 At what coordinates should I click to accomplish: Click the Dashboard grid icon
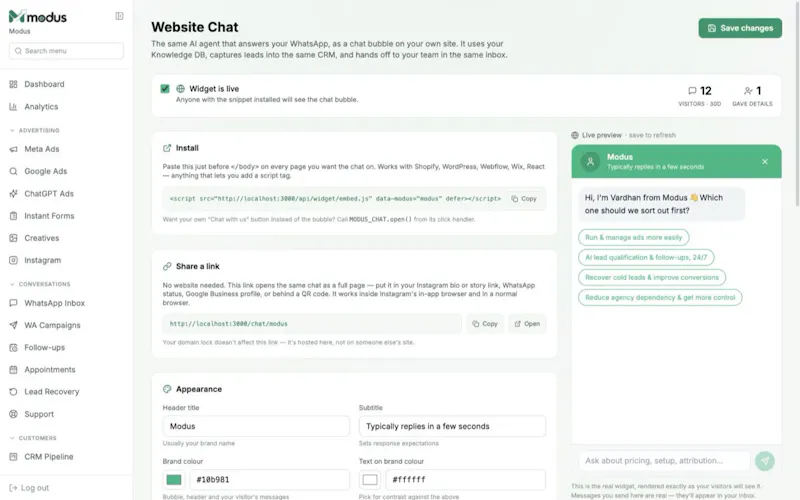pos(13,84)
